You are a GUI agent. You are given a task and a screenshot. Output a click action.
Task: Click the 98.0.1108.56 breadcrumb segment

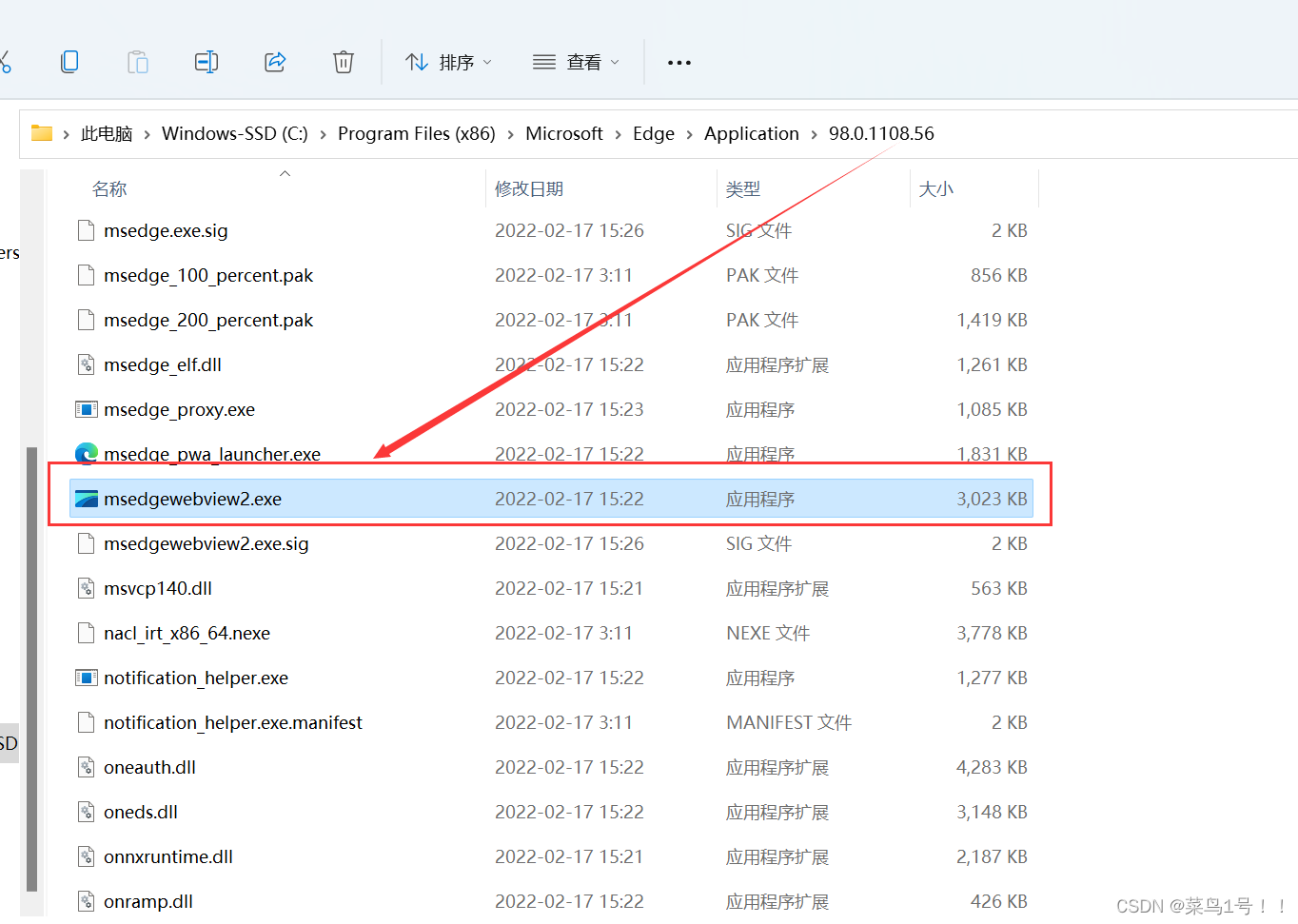point(881,133)
